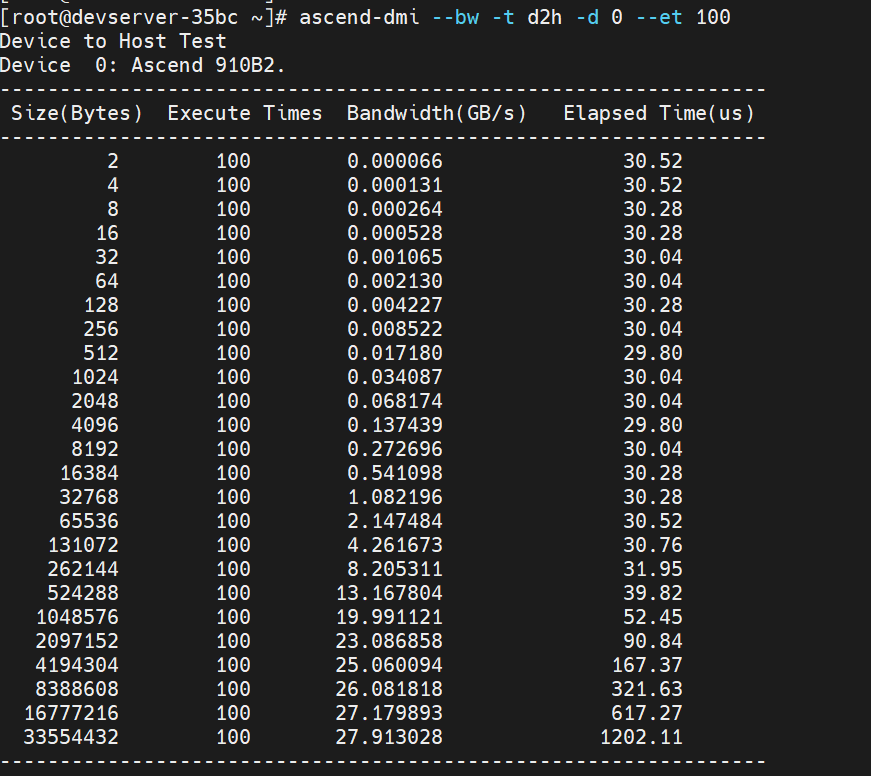Screen dimensions: 871x776
Task: Click size value 4194304
Action: (x=77, y=665)
